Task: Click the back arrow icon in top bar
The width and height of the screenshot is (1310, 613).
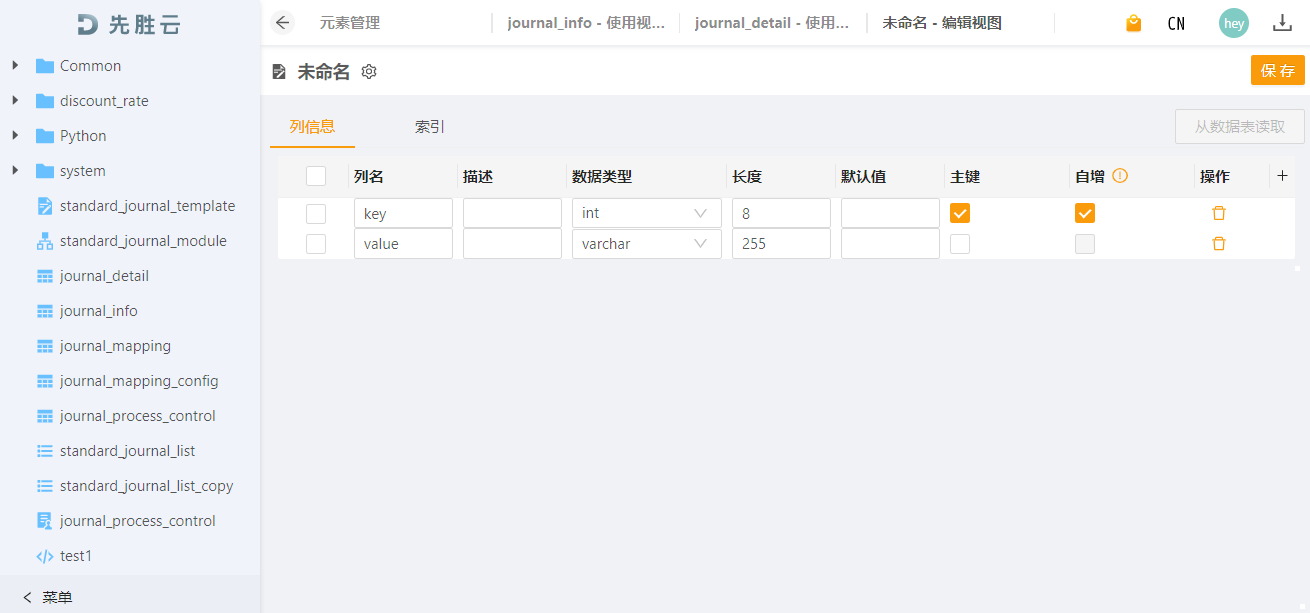Action: (x=283, y=23)
